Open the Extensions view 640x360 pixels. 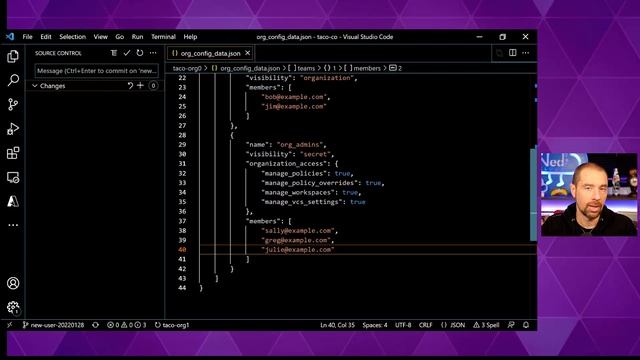[x=13, y=153]
